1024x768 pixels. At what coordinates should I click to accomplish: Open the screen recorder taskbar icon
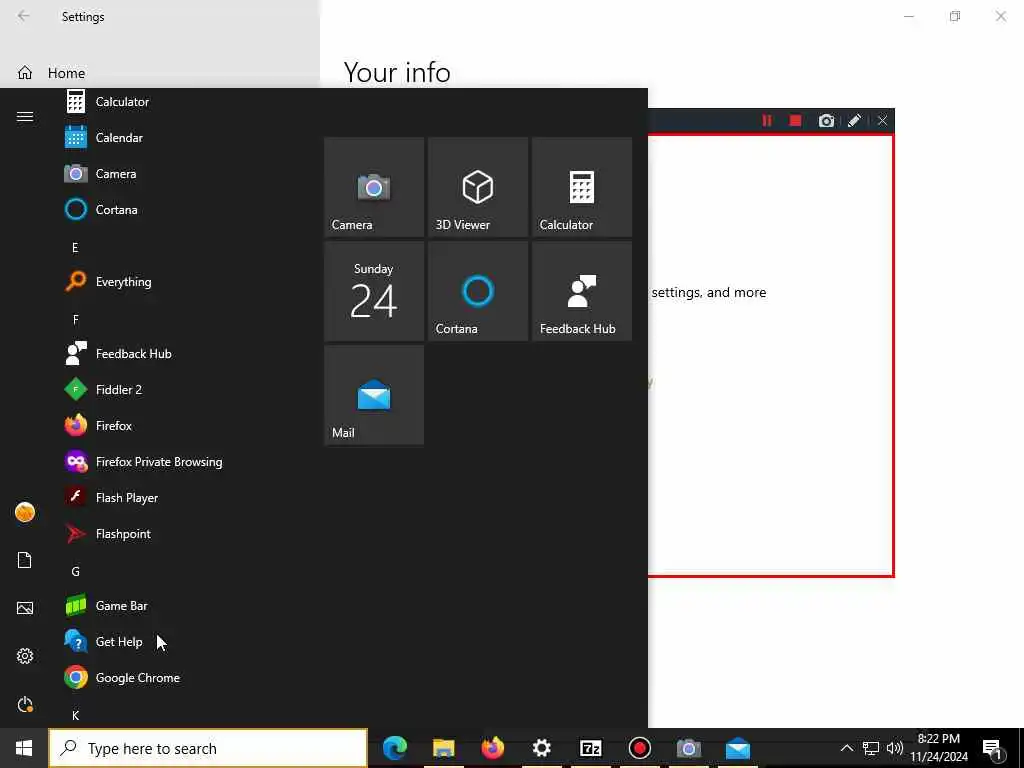click(639, 748)
